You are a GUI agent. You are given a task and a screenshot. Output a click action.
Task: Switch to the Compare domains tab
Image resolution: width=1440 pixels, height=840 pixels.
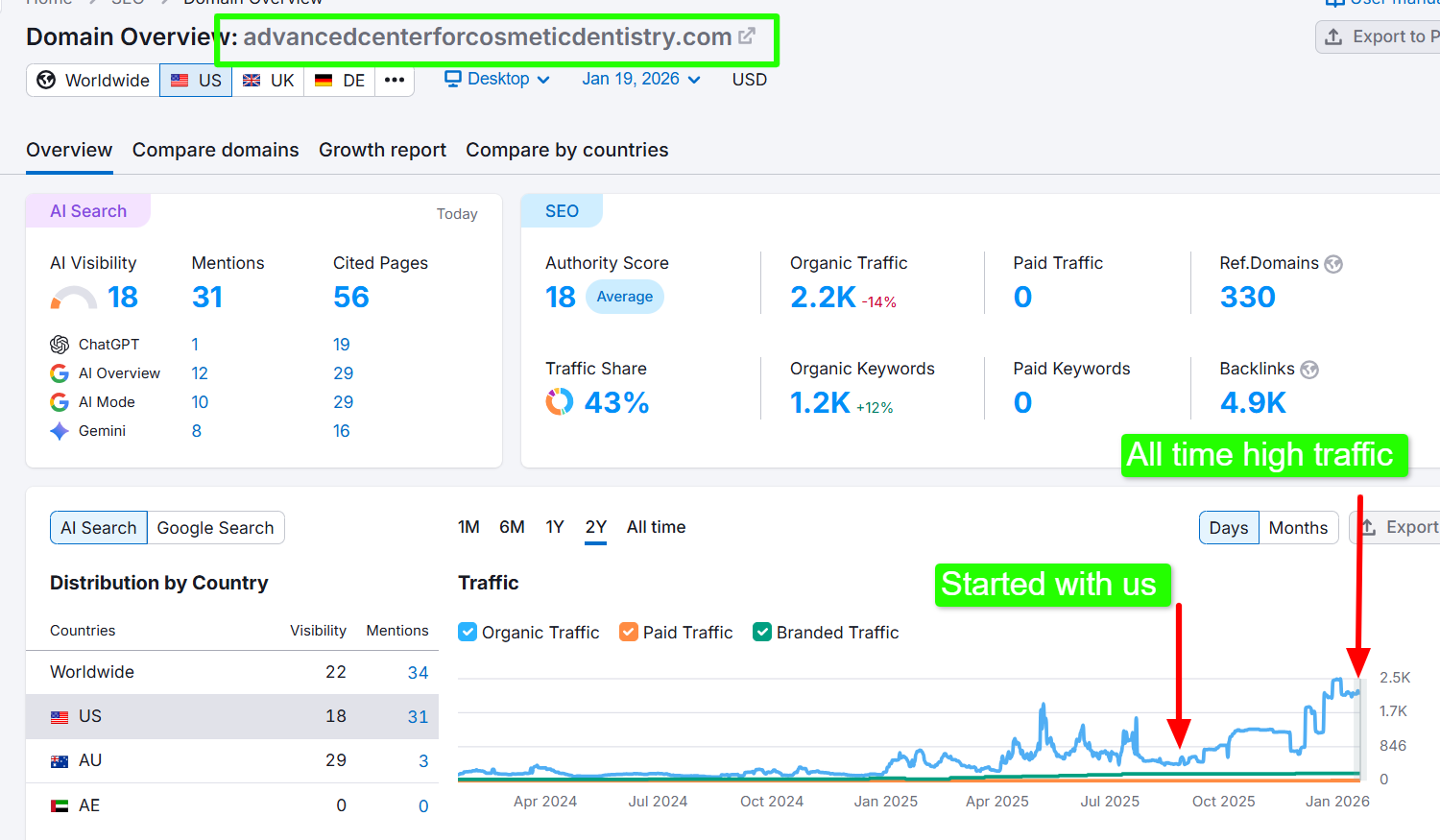click(215, 150)
